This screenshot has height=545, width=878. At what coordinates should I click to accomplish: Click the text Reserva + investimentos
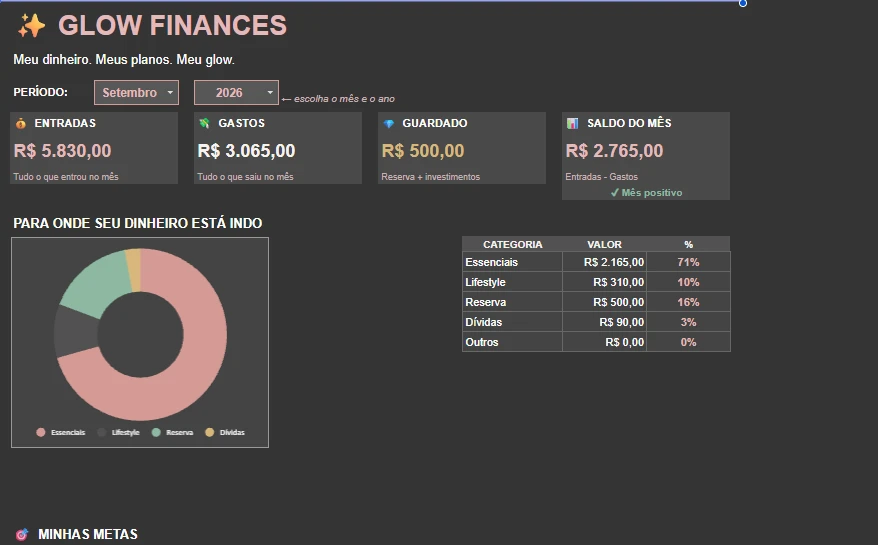[x=431, y=176]
